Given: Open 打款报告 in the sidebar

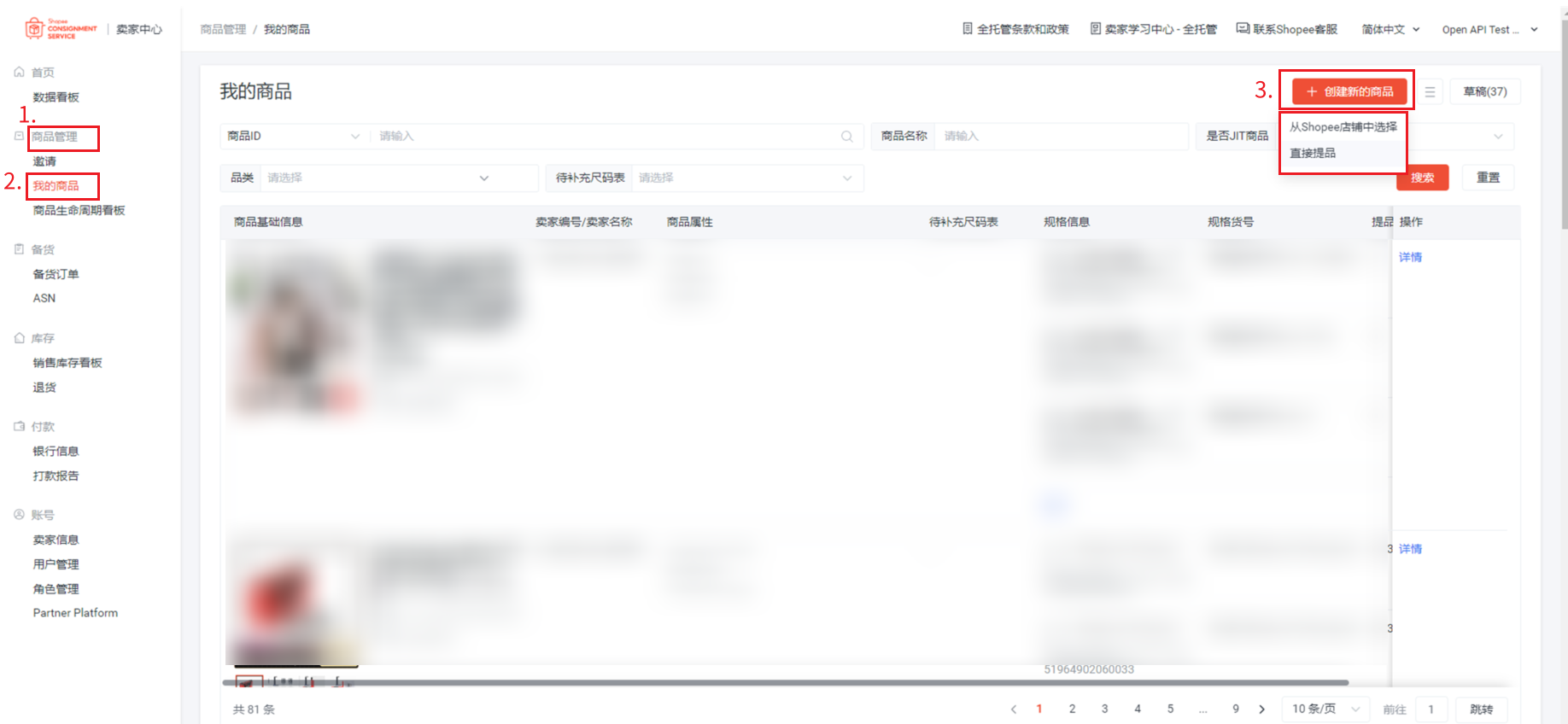Looking at the screenshot, I should (56, 476).
